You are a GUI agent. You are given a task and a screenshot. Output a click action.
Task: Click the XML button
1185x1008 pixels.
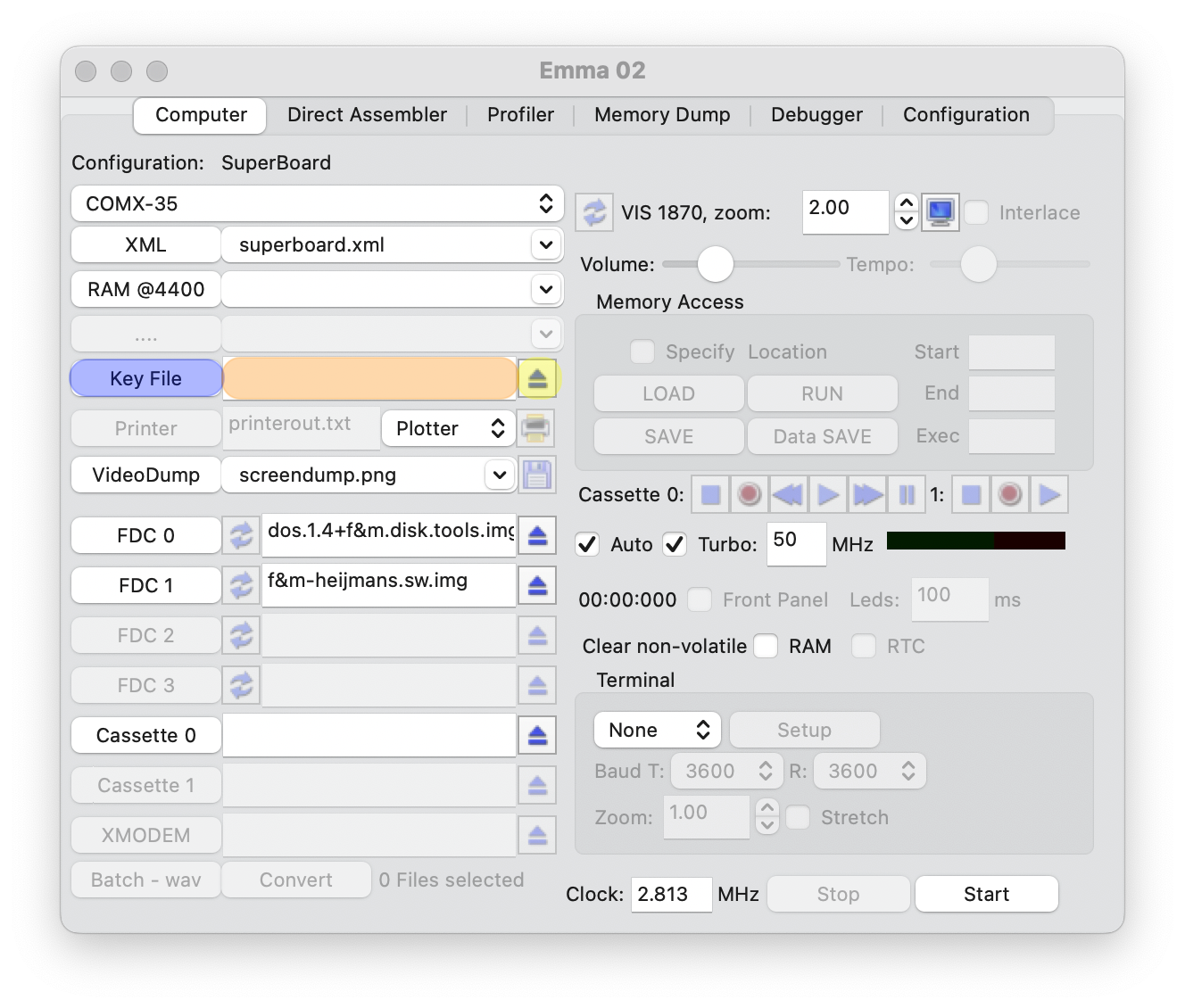pos(145,244)
